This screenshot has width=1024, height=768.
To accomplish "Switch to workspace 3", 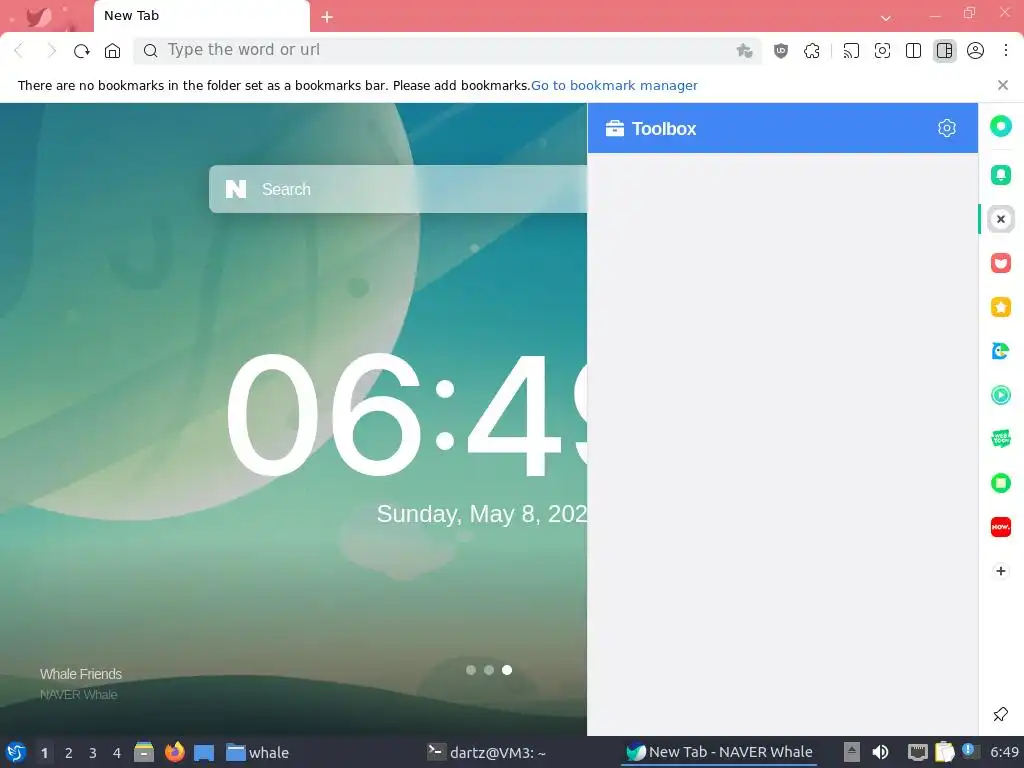I will tap(93, 753).
